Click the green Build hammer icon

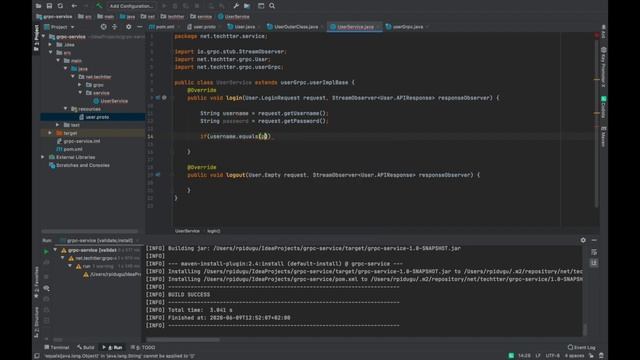click(99, 6)
